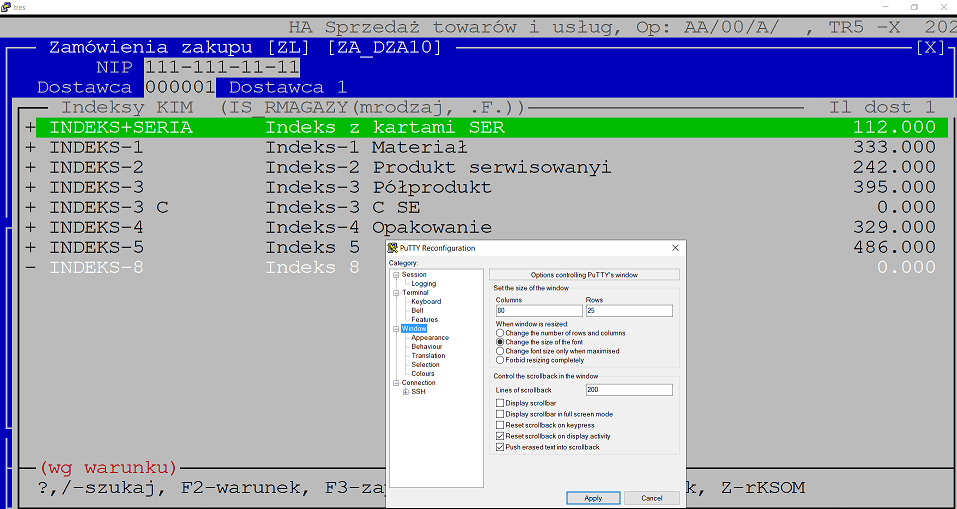The image size is (957, 509).
Task: Click the Z-rKSOM hint in the bottom bar
Action: coord(764,488)
